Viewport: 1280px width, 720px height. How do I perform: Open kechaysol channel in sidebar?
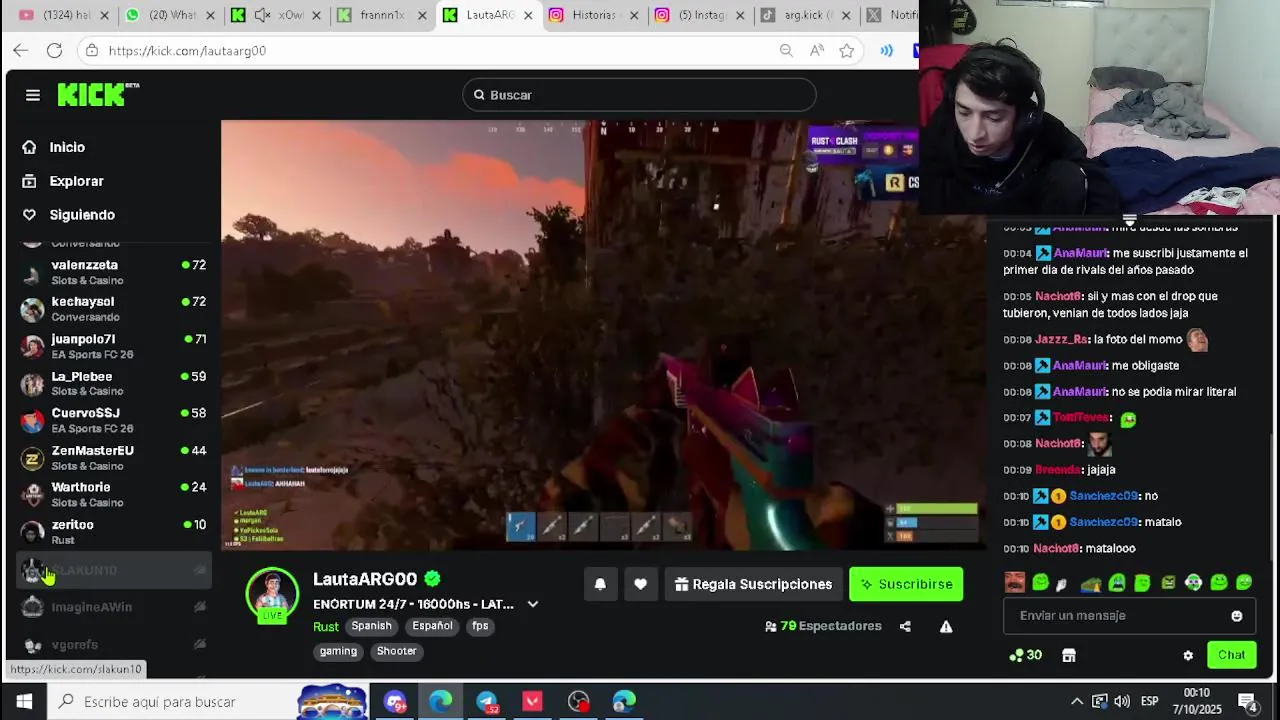(x=113, y=309)
